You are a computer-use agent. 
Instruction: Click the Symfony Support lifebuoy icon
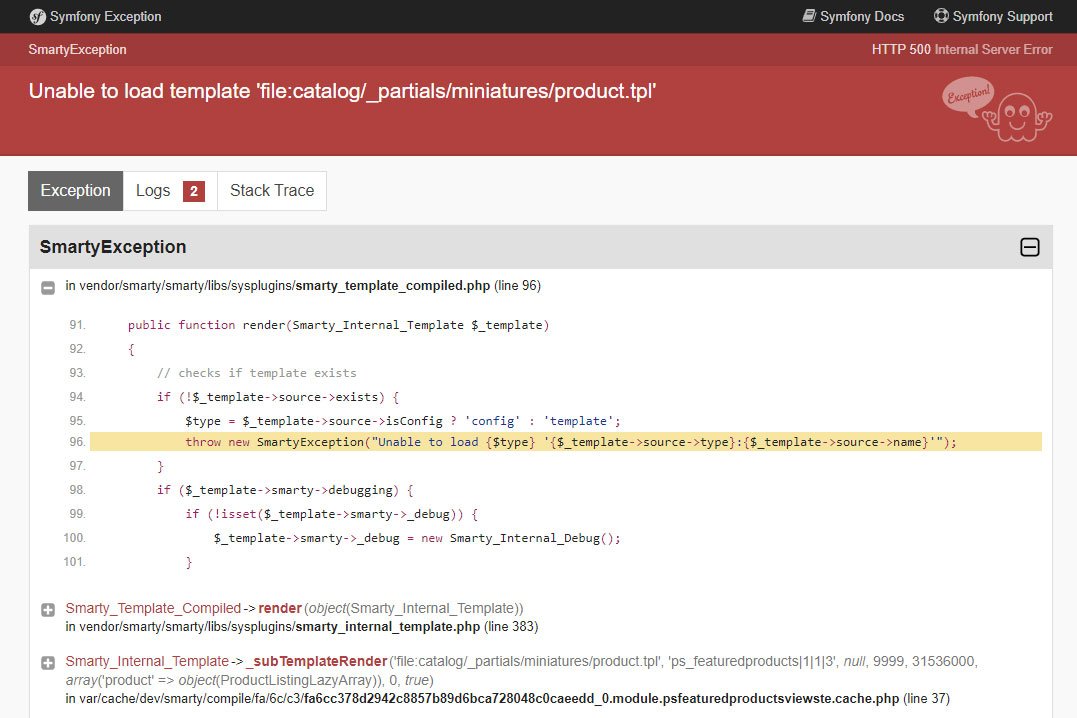941,16
